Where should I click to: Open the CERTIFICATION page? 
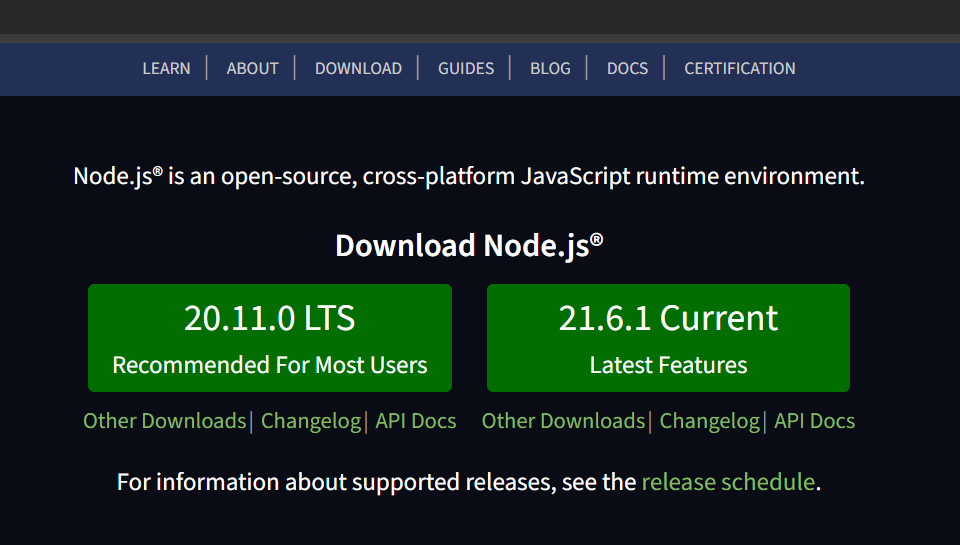click(740, 68)
